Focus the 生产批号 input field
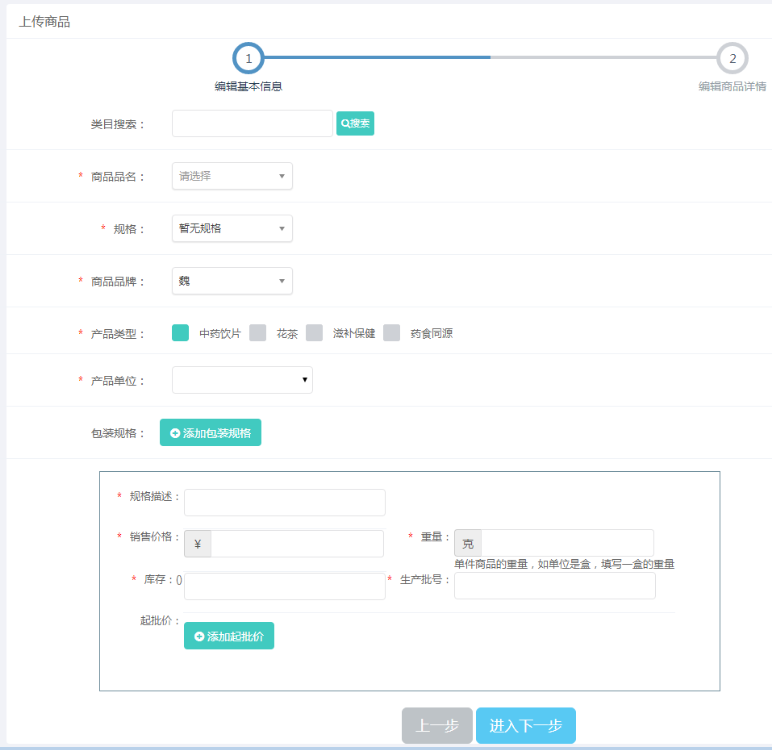The height and width of the screenshot is (750, 772). pos(555,586)
